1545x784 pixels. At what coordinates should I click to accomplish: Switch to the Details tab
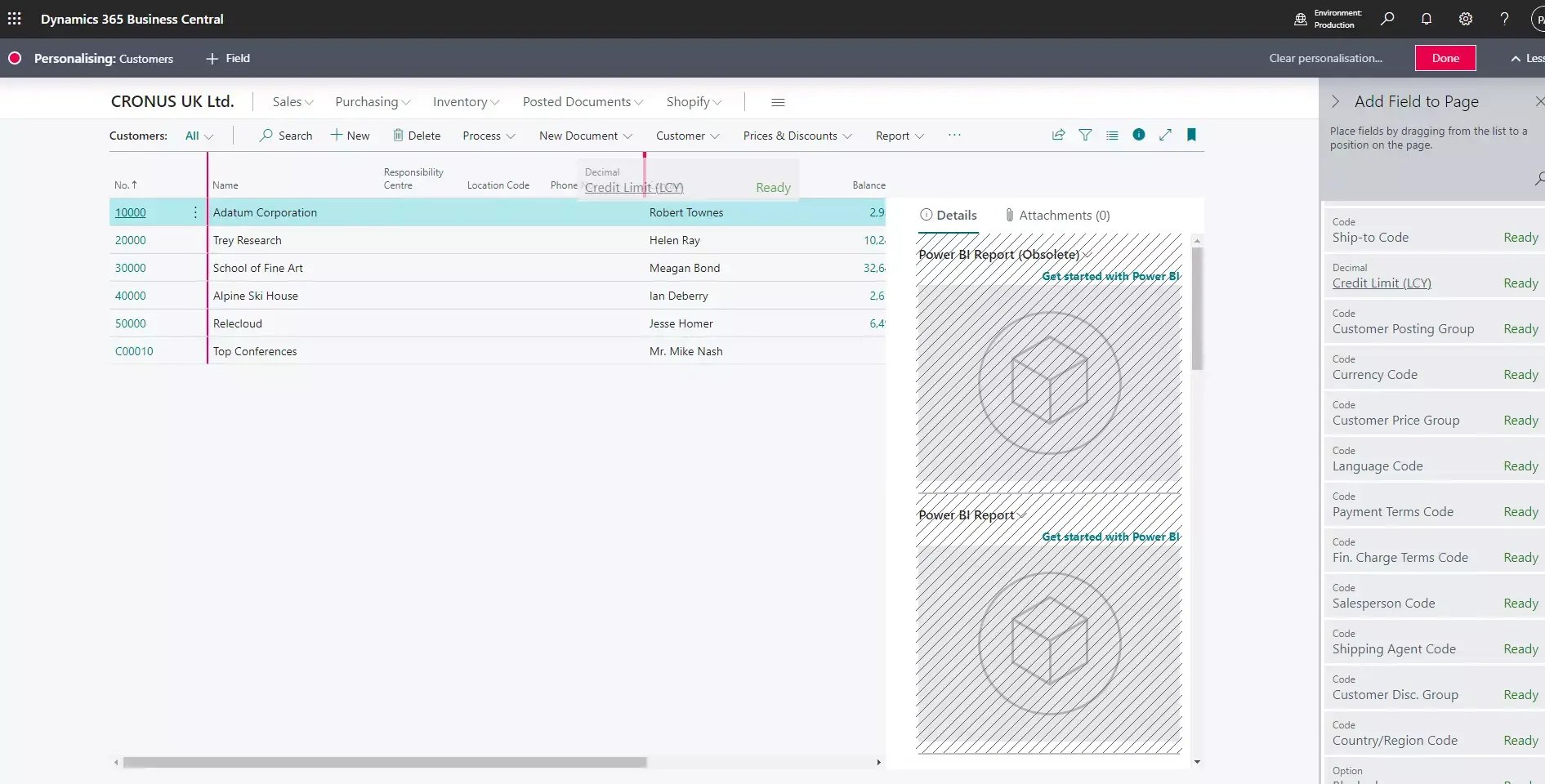[948, 216]
